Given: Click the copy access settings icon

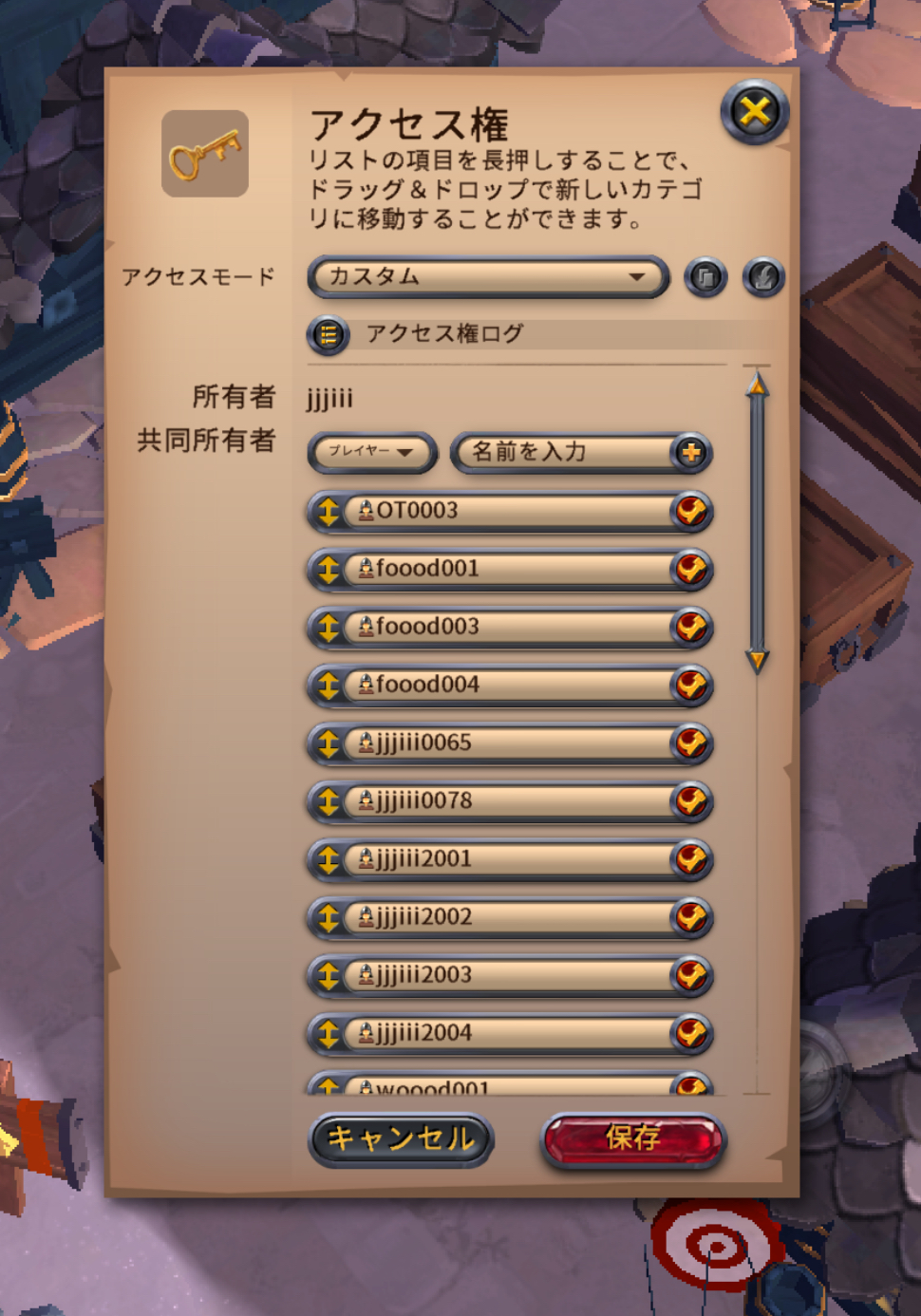Looking at the screenshot, I should click(x=705, y=277).
